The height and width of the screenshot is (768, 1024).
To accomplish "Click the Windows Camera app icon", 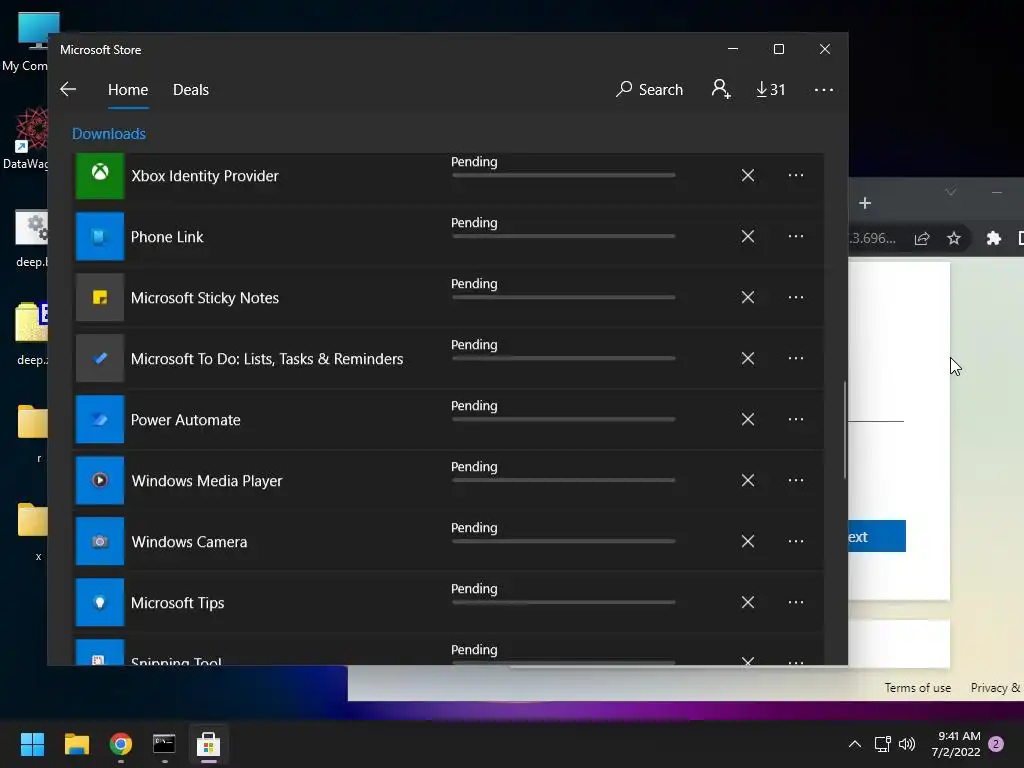I will point(100,541).
